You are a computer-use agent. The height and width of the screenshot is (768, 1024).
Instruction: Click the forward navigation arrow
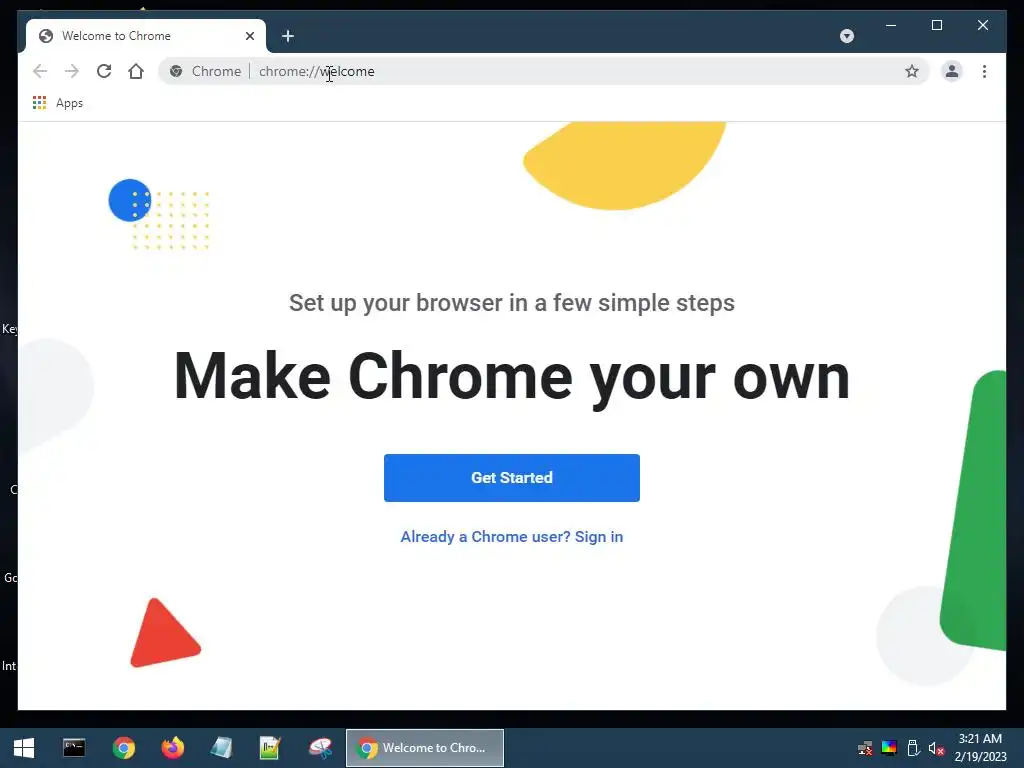pyautogui.click(x=72, y=71)
